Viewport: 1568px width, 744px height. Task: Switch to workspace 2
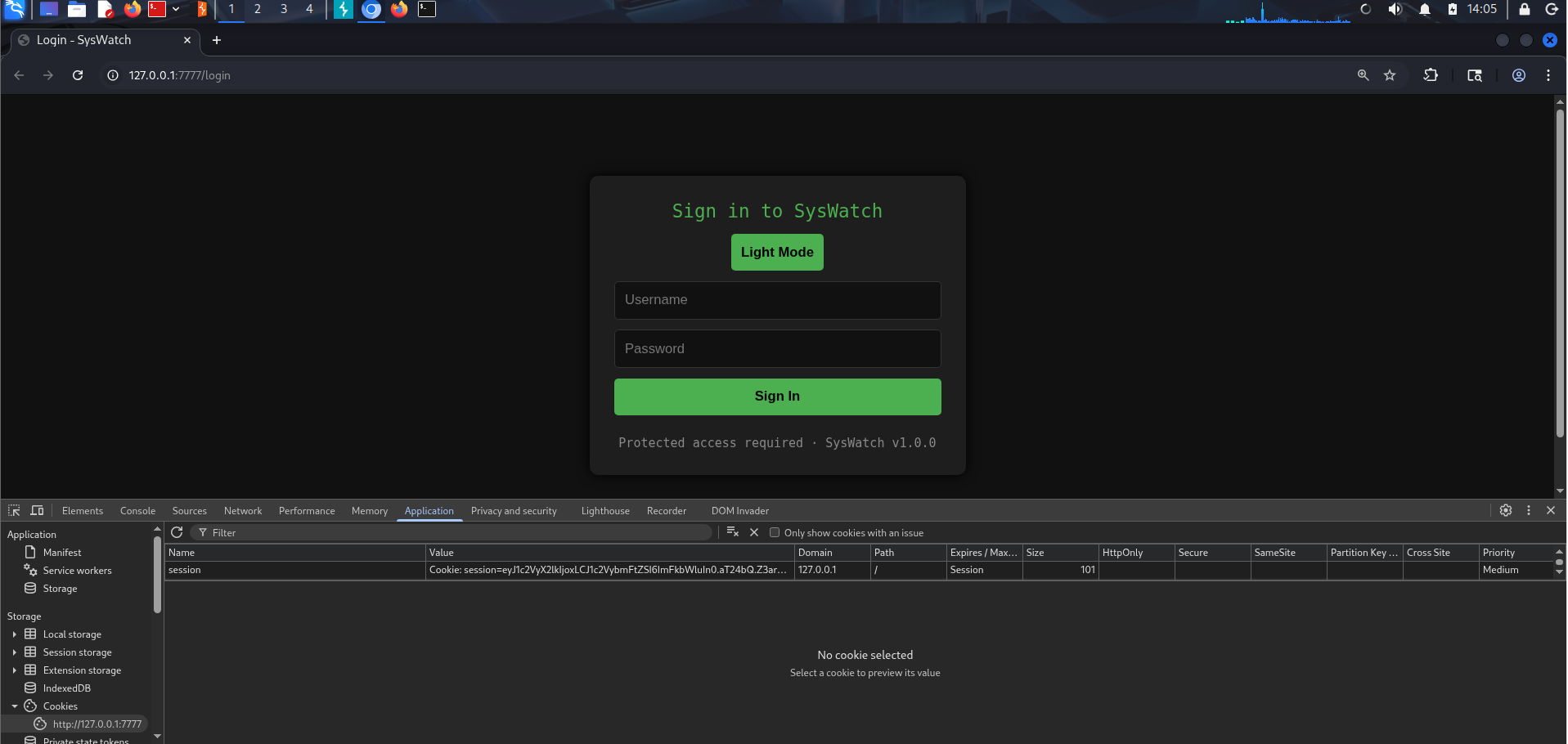258,9
